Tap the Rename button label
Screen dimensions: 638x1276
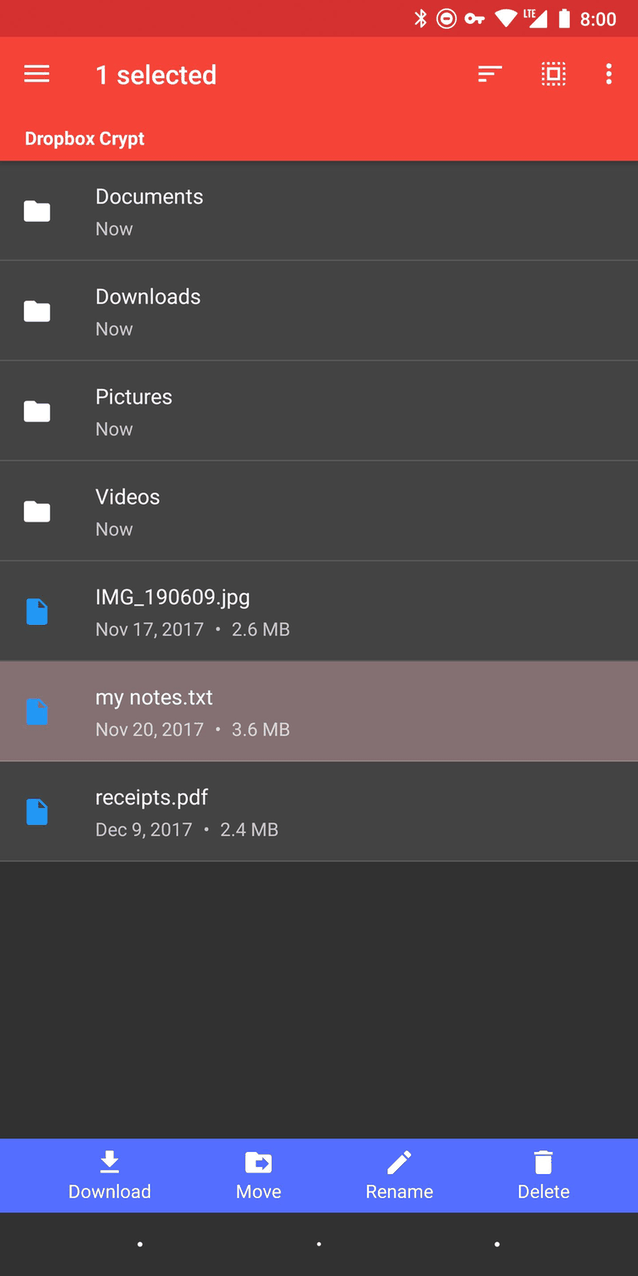(x=398, y=1191)
